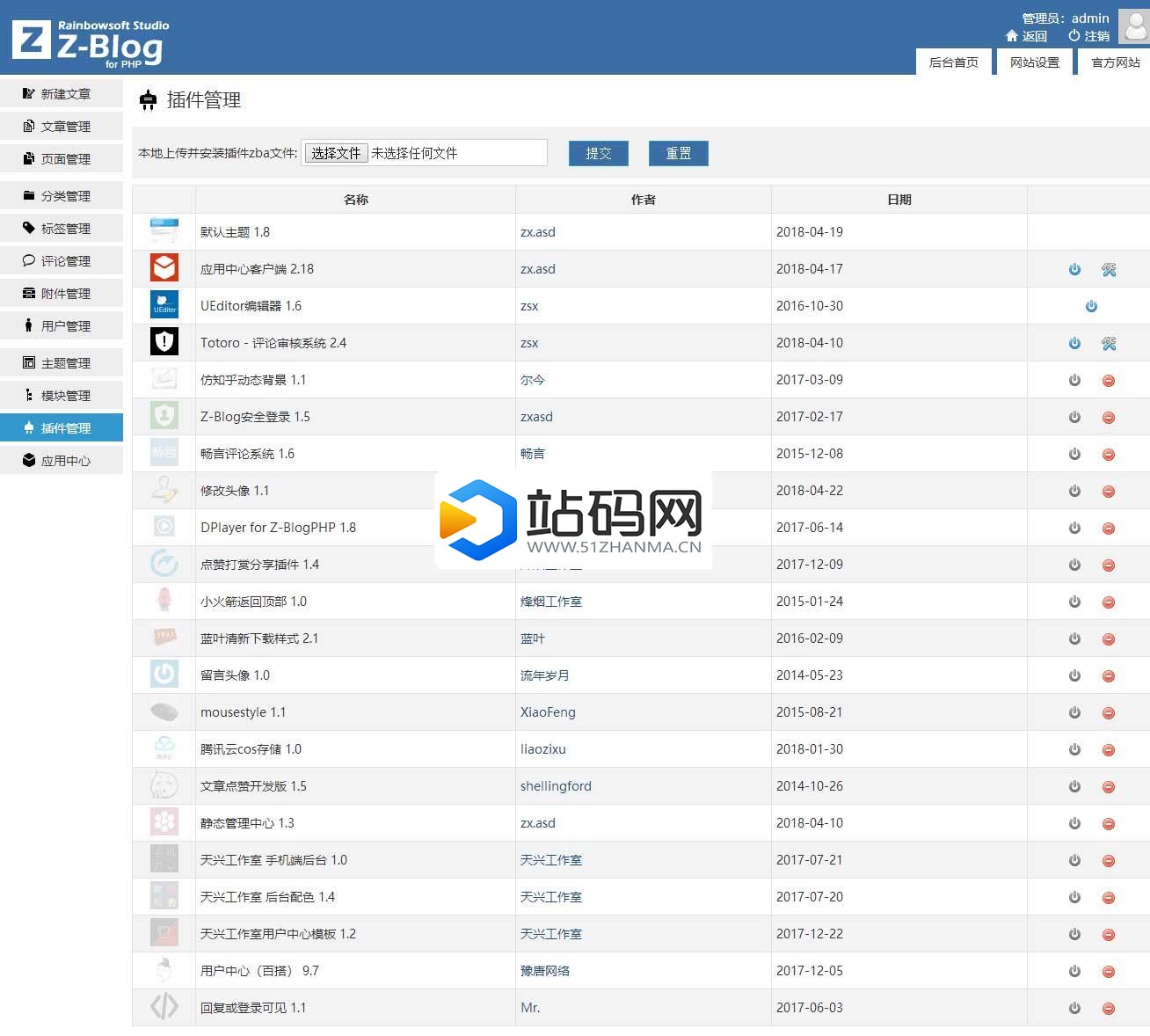Delete the 修改头像 plugin
Viewport: 1150px width, 1036px height.
1109,492
